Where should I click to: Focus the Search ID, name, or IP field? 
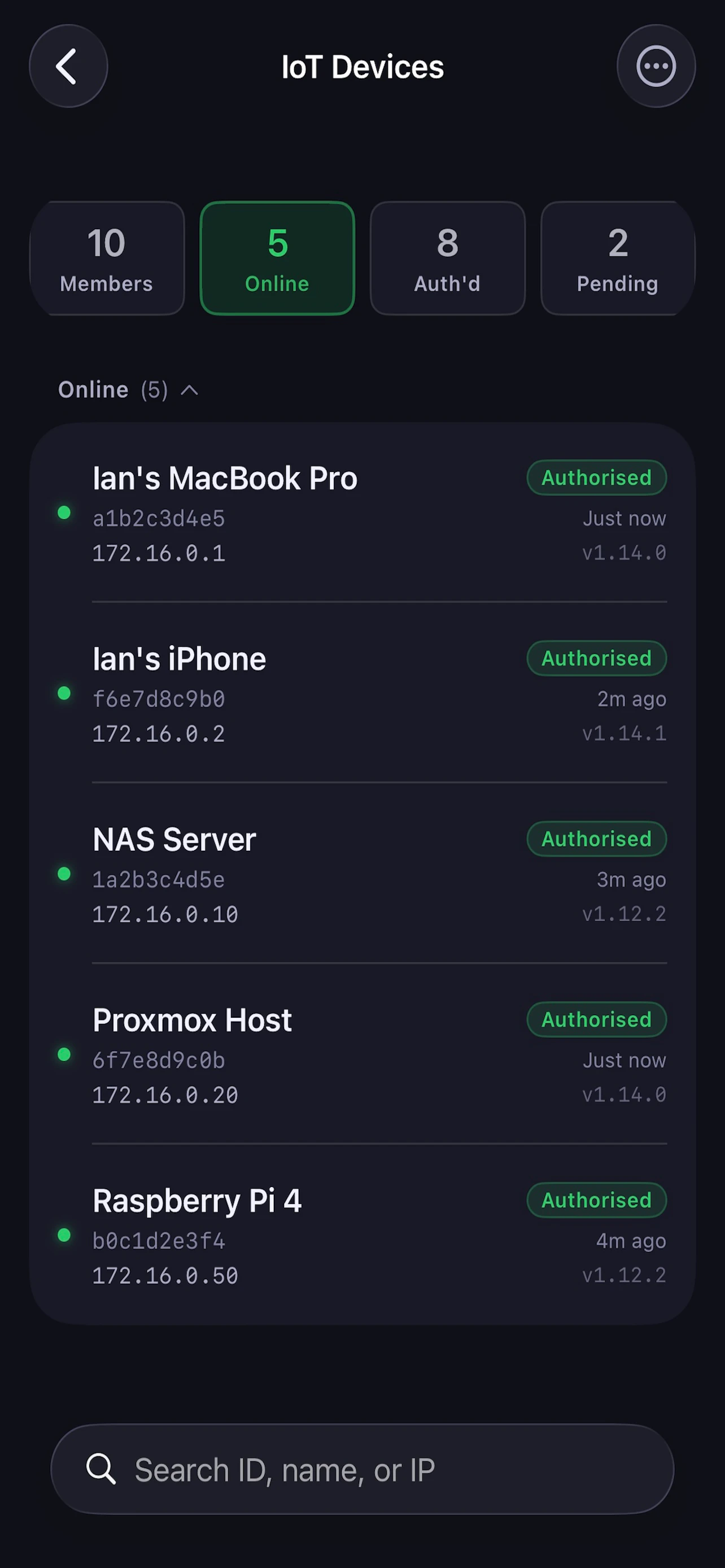coord(363,1469)
